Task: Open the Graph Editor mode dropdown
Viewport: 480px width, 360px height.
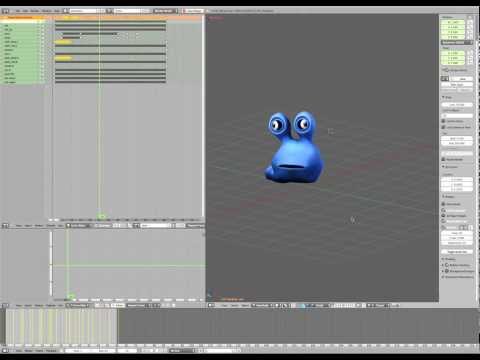Action: coord(79,305)
